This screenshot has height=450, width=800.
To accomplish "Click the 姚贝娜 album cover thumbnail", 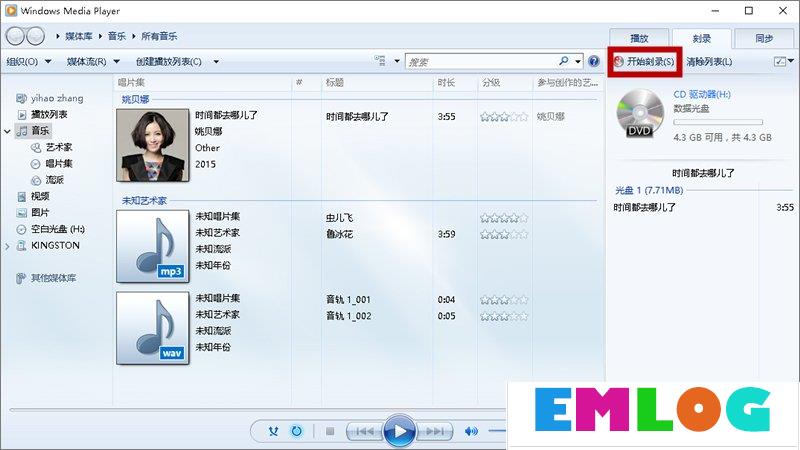I will tap(153, 145).
